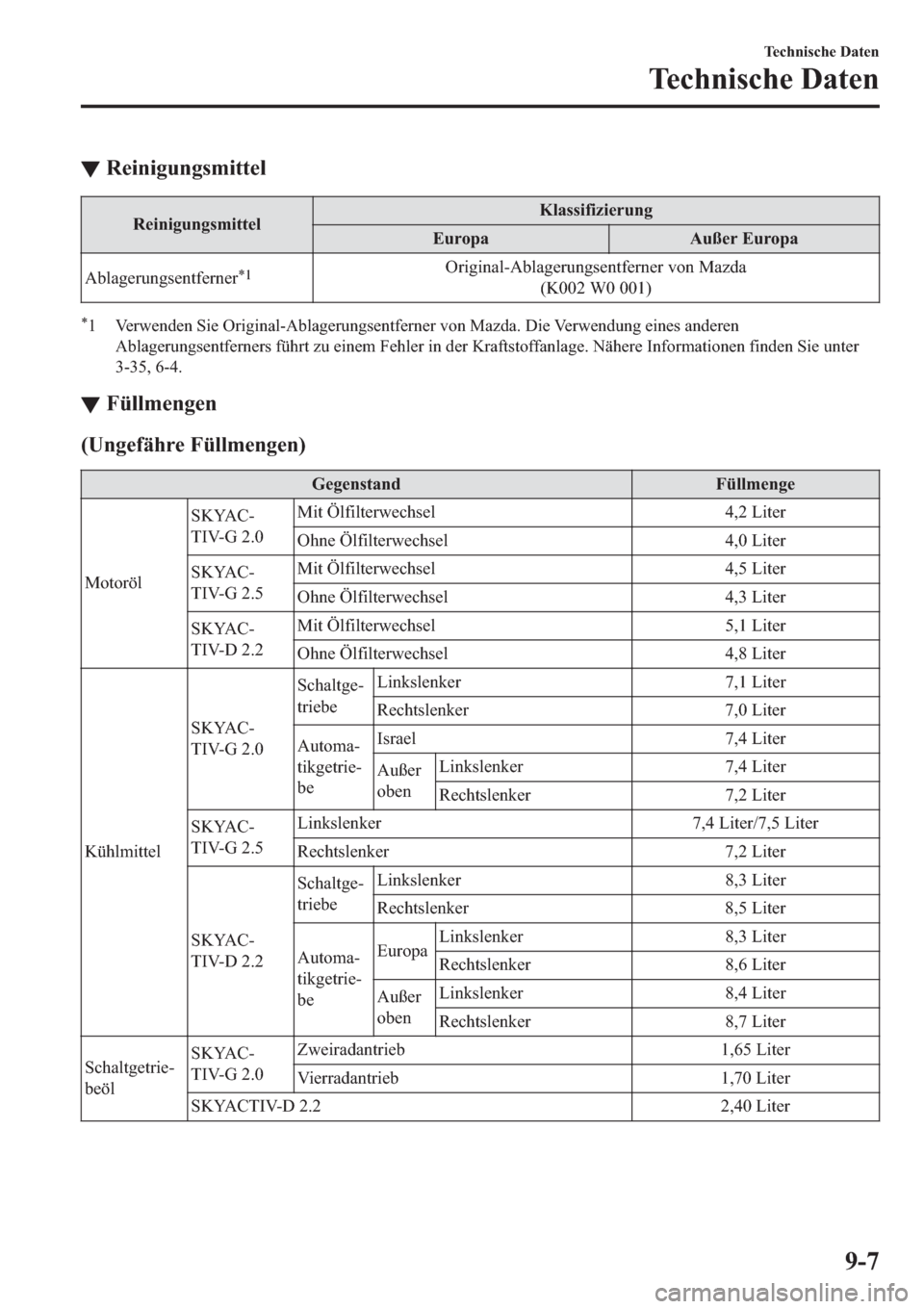Click the "1,65 Liter" value
Viewport: 924px width, 1309px height.
click(x=756, y=1050)
